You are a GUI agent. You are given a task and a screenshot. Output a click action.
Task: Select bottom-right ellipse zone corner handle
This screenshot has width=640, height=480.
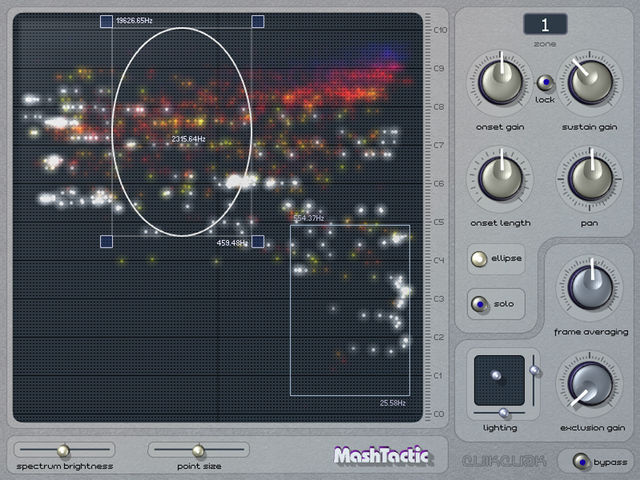tap(258, 241)
